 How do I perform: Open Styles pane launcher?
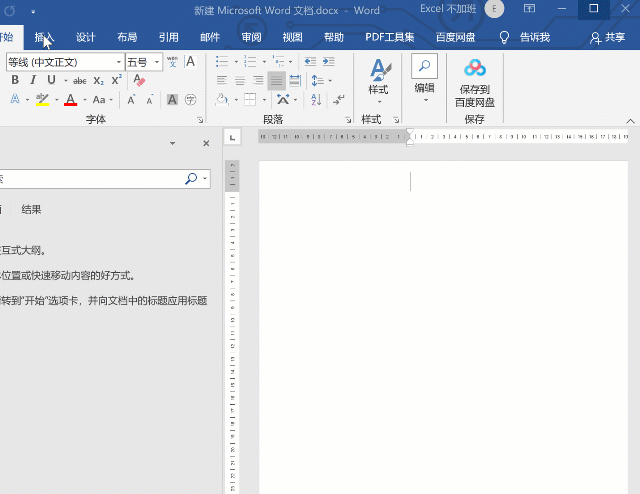396,120
